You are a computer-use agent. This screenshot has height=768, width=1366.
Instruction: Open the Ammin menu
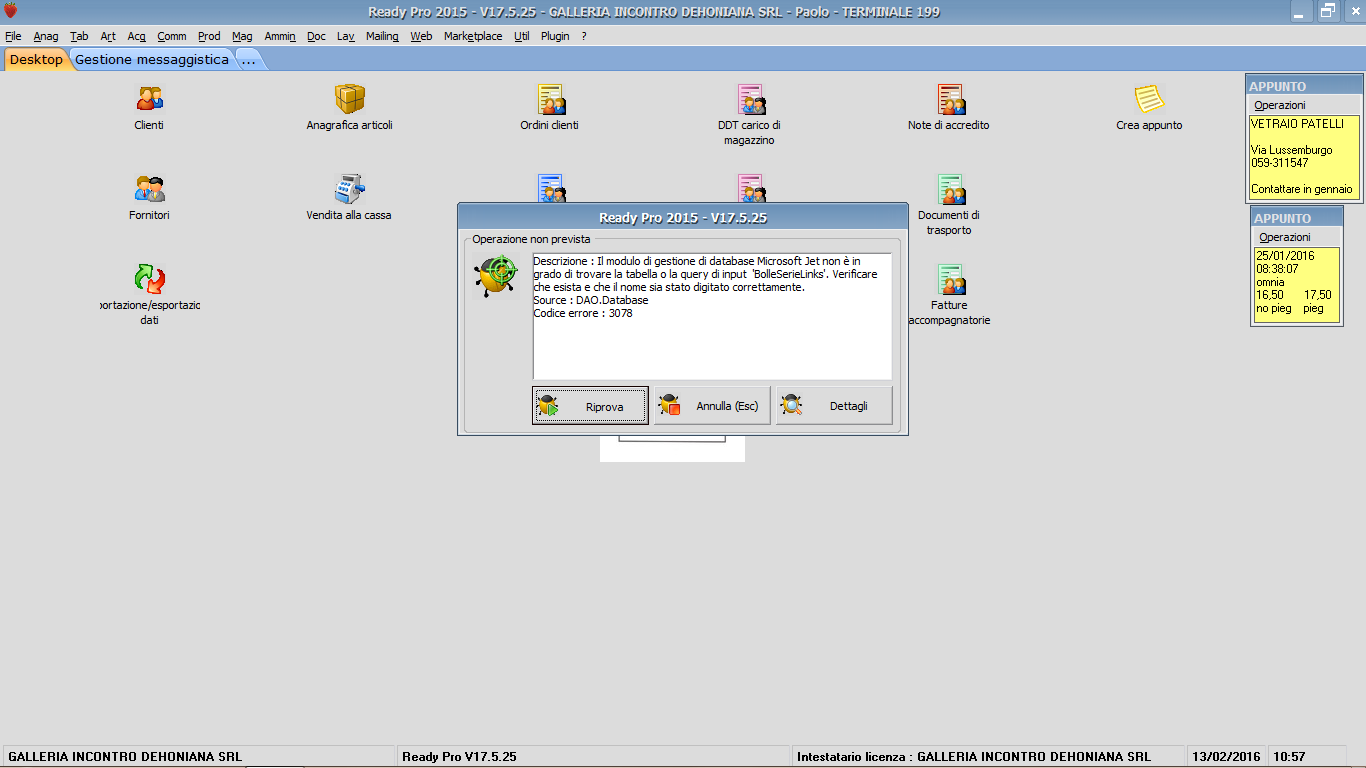[280, 36]
